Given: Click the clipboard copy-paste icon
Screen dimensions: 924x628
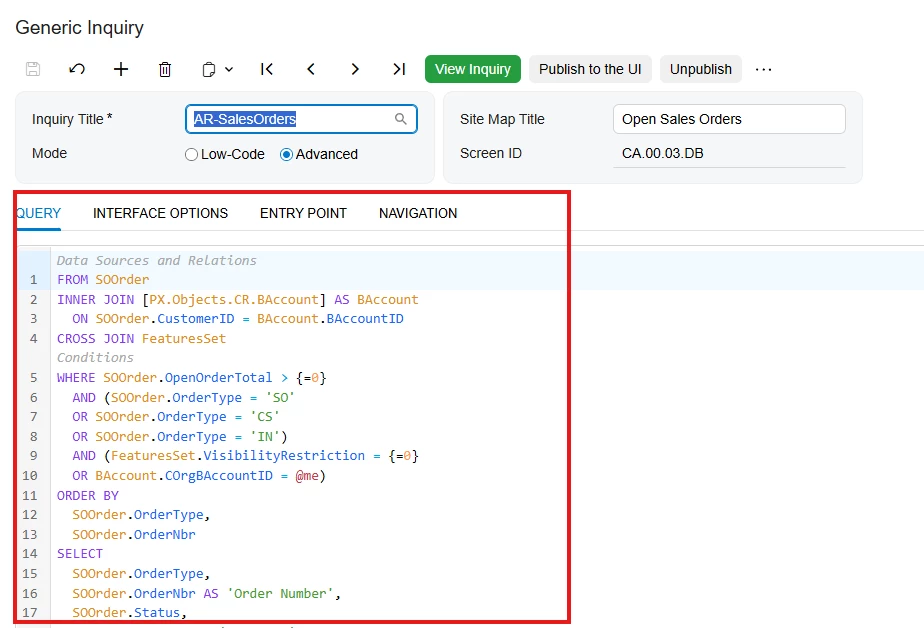Looking at the screenshot, I should click(x=209, y=70).
